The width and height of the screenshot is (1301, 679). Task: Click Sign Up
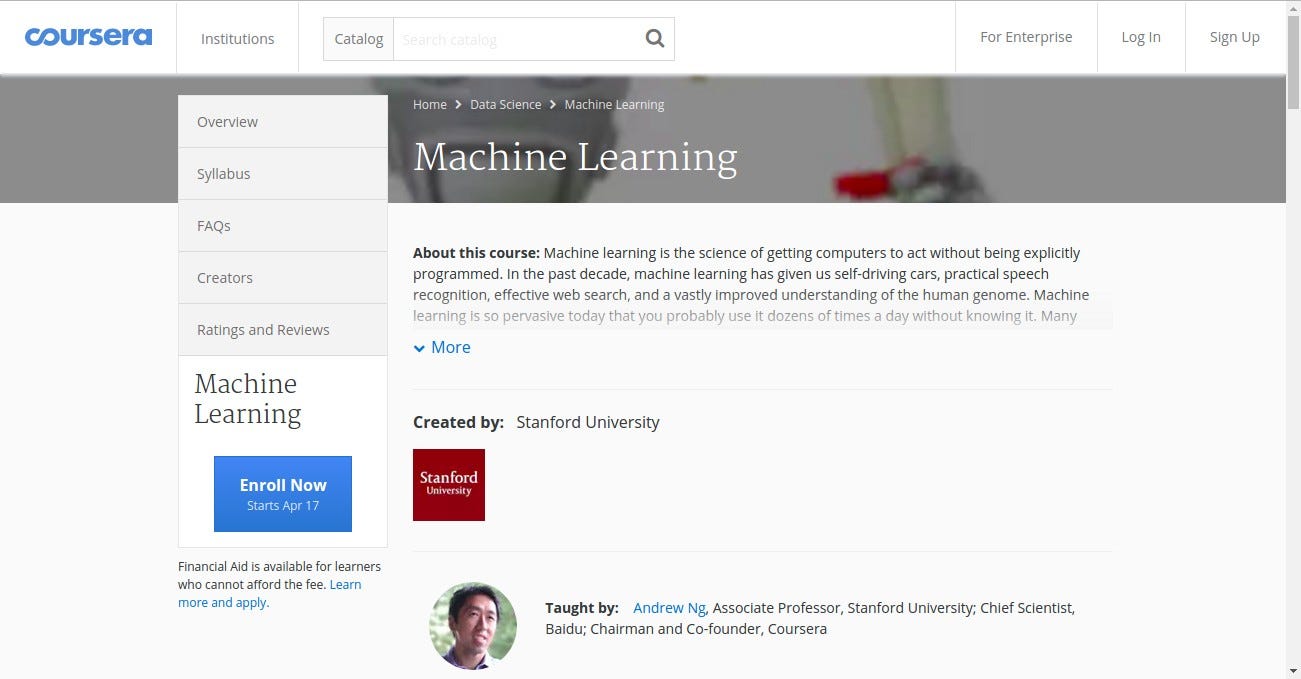1234,37
